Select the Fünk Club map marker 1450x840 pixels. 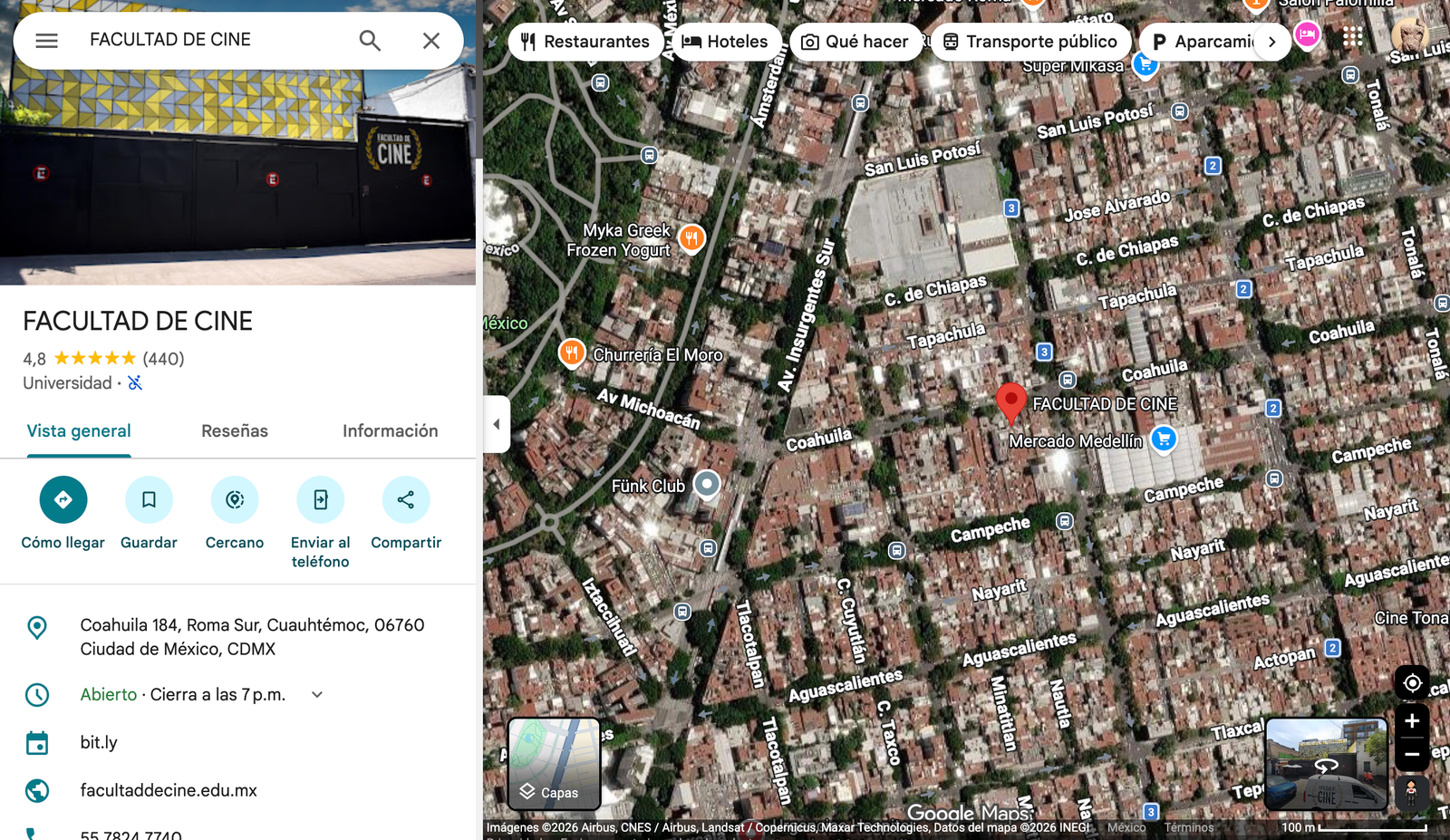pyautogui.click(x=707, y=485)
